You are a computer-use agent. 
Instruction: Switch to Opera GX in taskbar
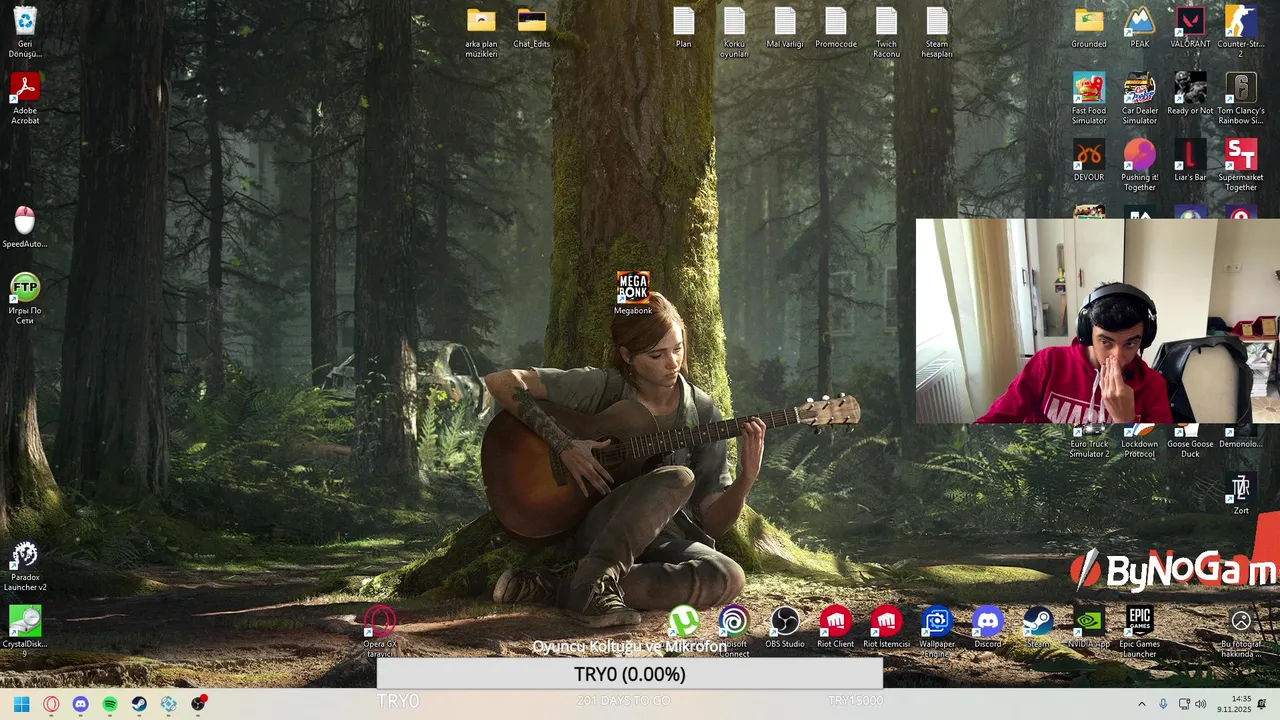coord(51,704)
